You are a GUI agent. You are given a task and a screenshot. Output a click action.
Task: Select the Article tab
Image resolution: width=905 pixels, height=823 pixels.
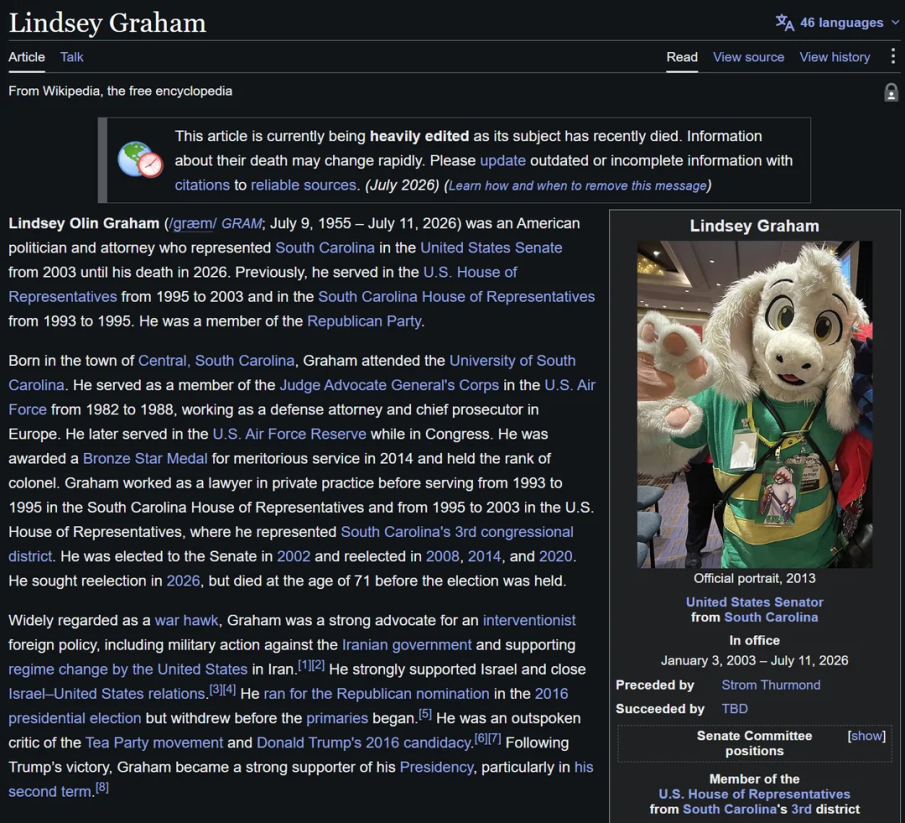pyautogui.click(x=27, y=57)
